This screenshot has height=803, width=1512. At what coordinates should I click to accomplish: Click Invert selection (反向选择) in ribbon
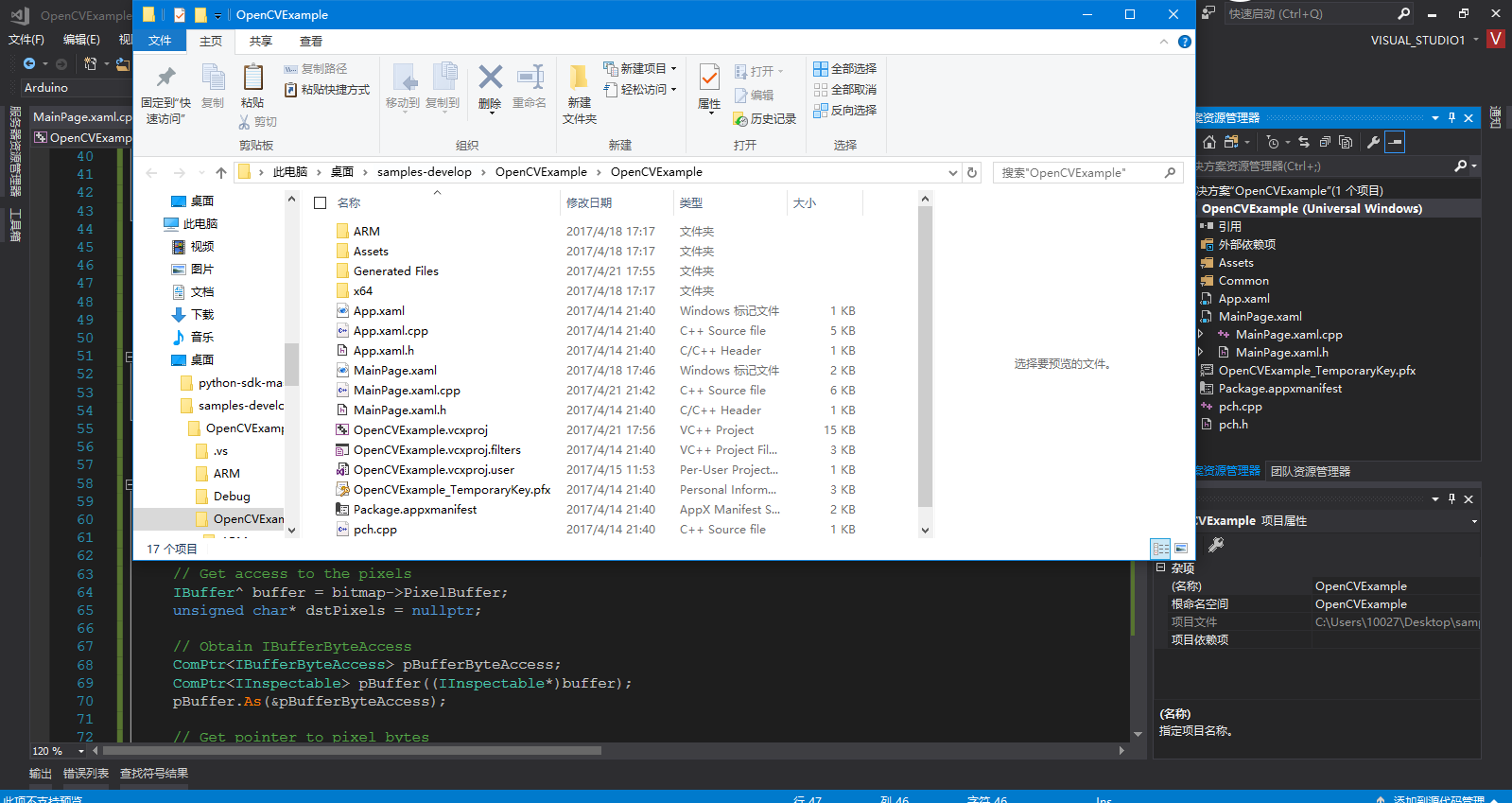844,110
